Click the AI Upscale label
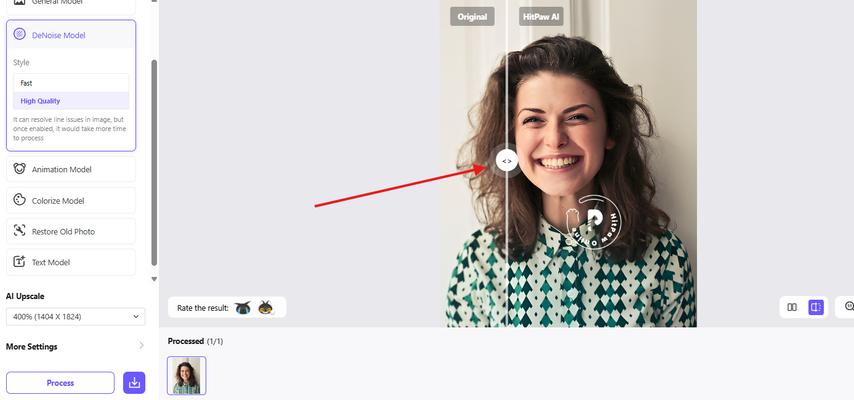The height and width of the screenshot is (400, 854). 25,296
